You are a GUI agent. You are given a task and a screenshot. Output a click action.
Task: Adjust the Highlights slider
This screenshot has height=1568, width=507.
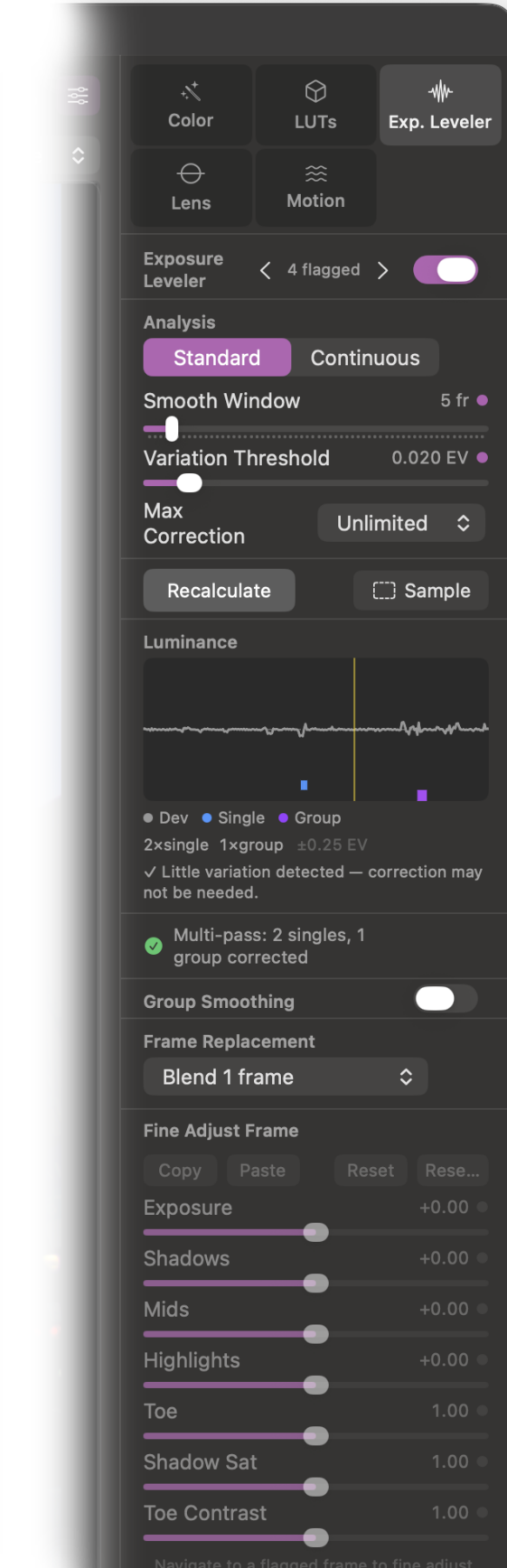click(x=315, y=1385)
